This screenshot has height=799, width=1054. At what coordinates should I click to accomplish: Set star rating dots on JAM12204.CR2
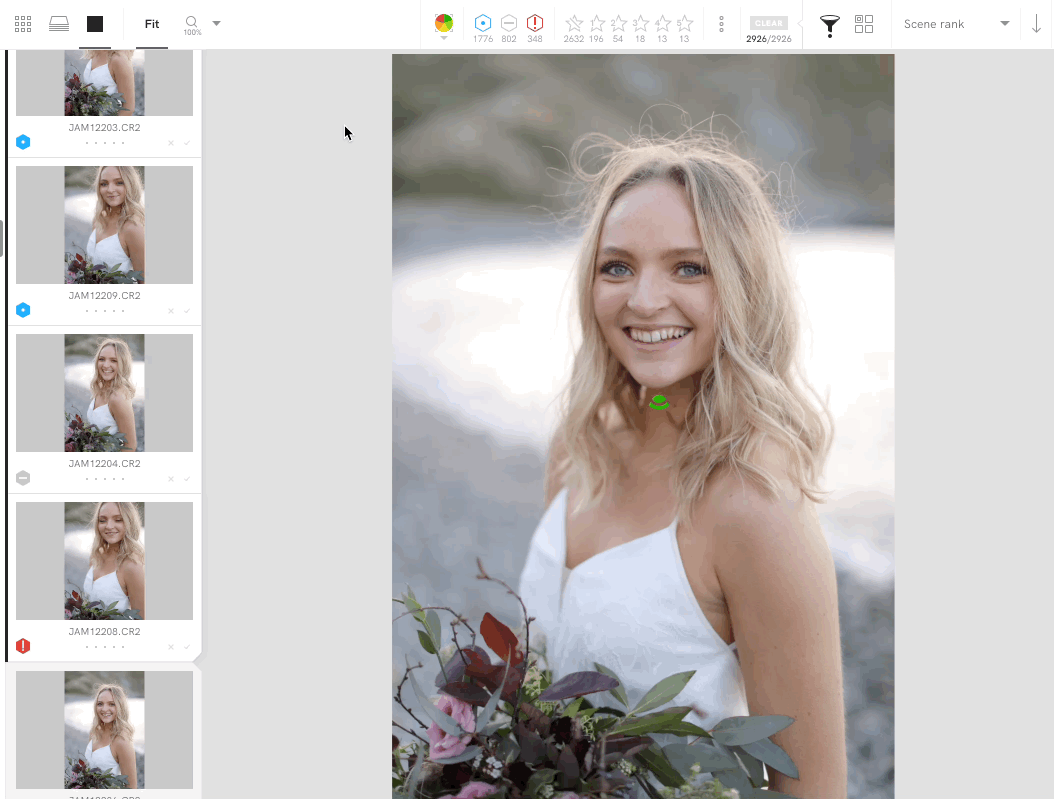pyautogui.click(x=105, y=479)
